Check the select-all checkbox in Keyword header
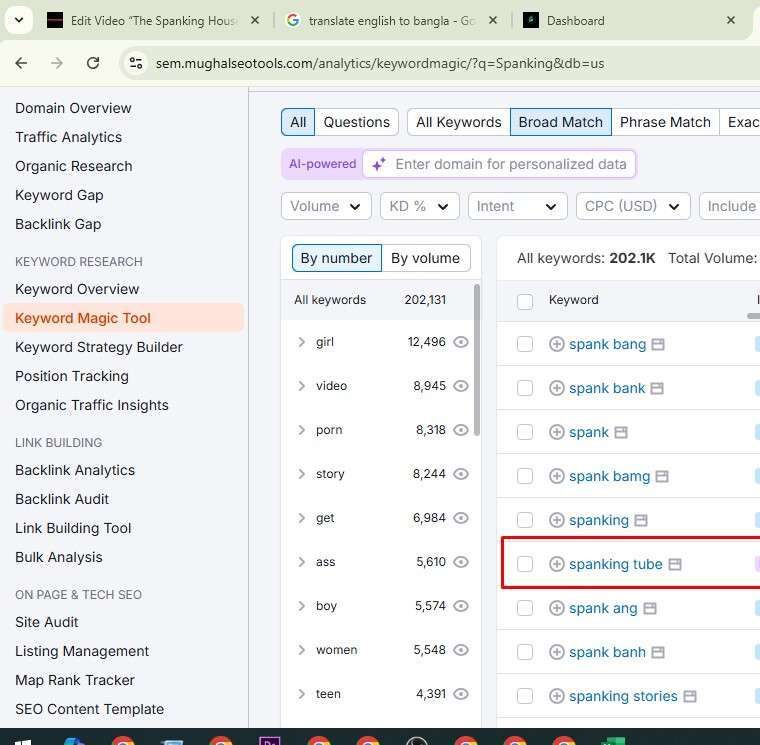The image size is (760, 745). click(x=525, y=300)
